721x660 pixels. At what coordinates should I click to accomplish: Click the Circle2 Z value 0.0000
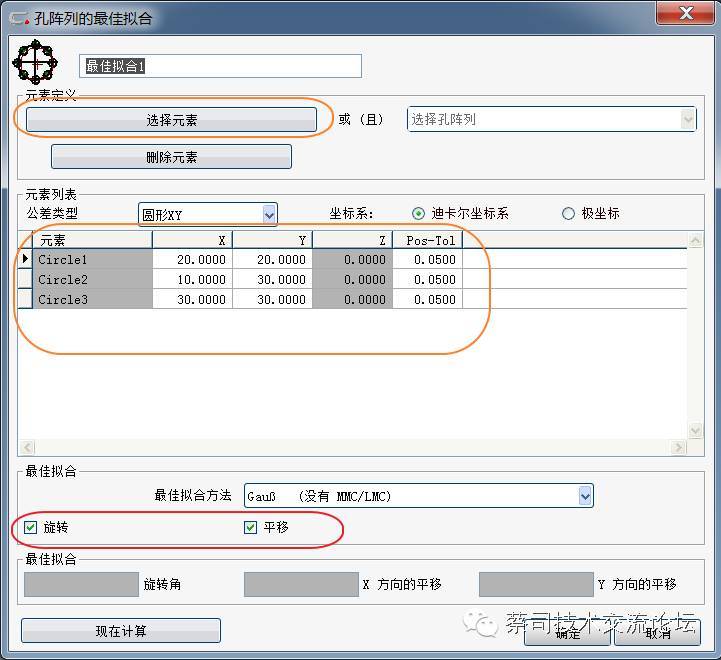(x=352, y=279)
